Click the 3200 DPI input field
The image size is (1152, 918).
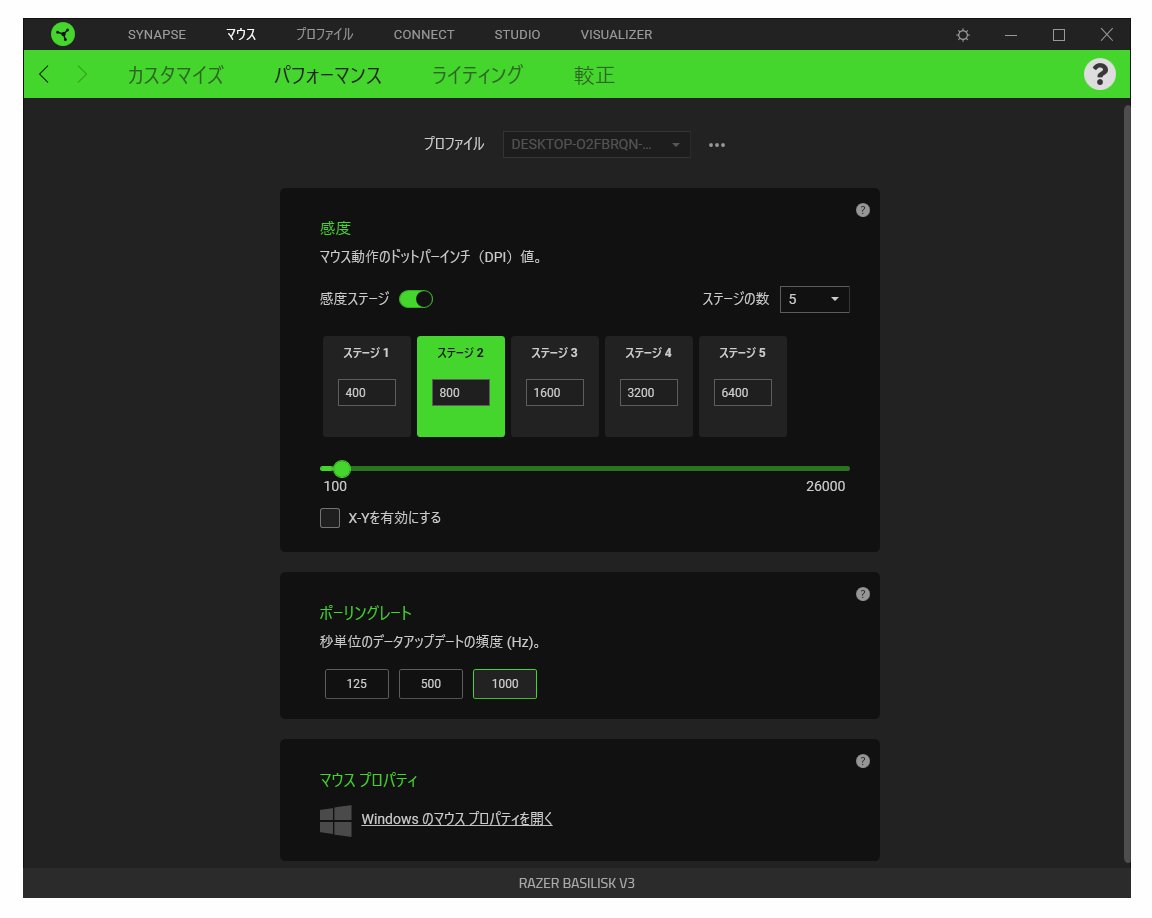coord(649,392)
